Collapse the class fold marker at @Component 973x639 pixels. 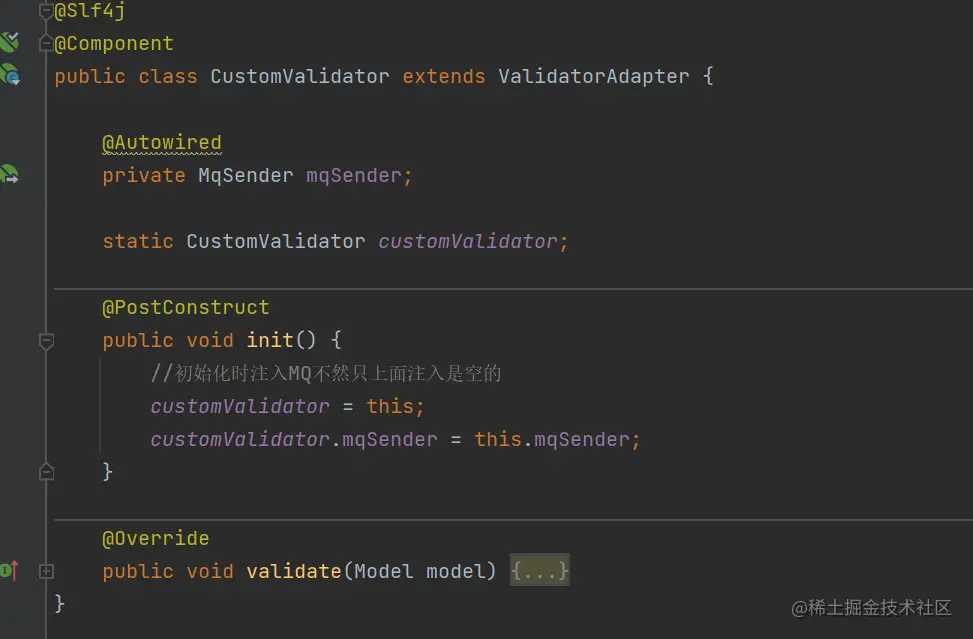(46, 43)
